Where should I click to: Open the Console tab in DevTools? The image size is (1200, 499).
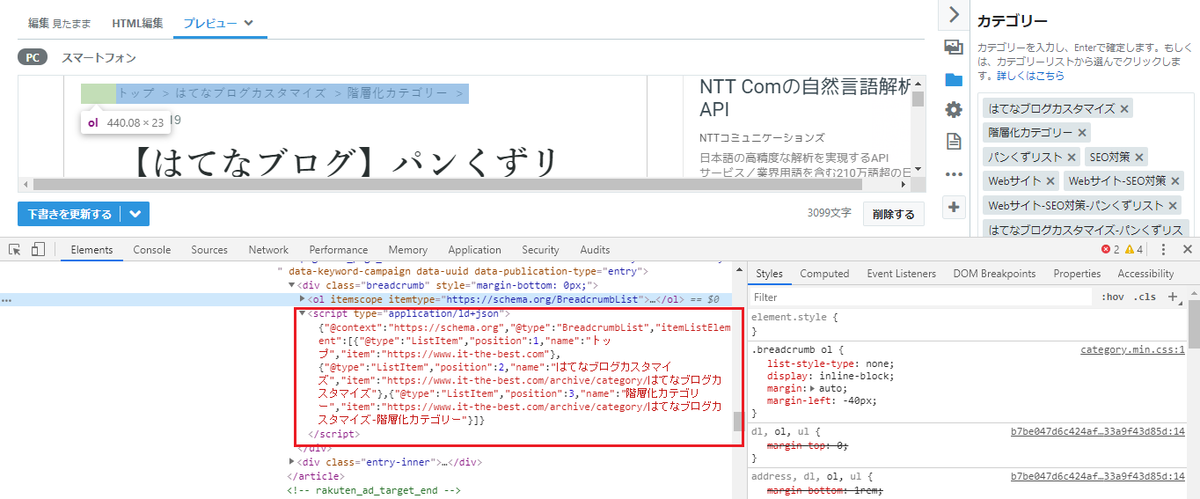click(152, 250)
